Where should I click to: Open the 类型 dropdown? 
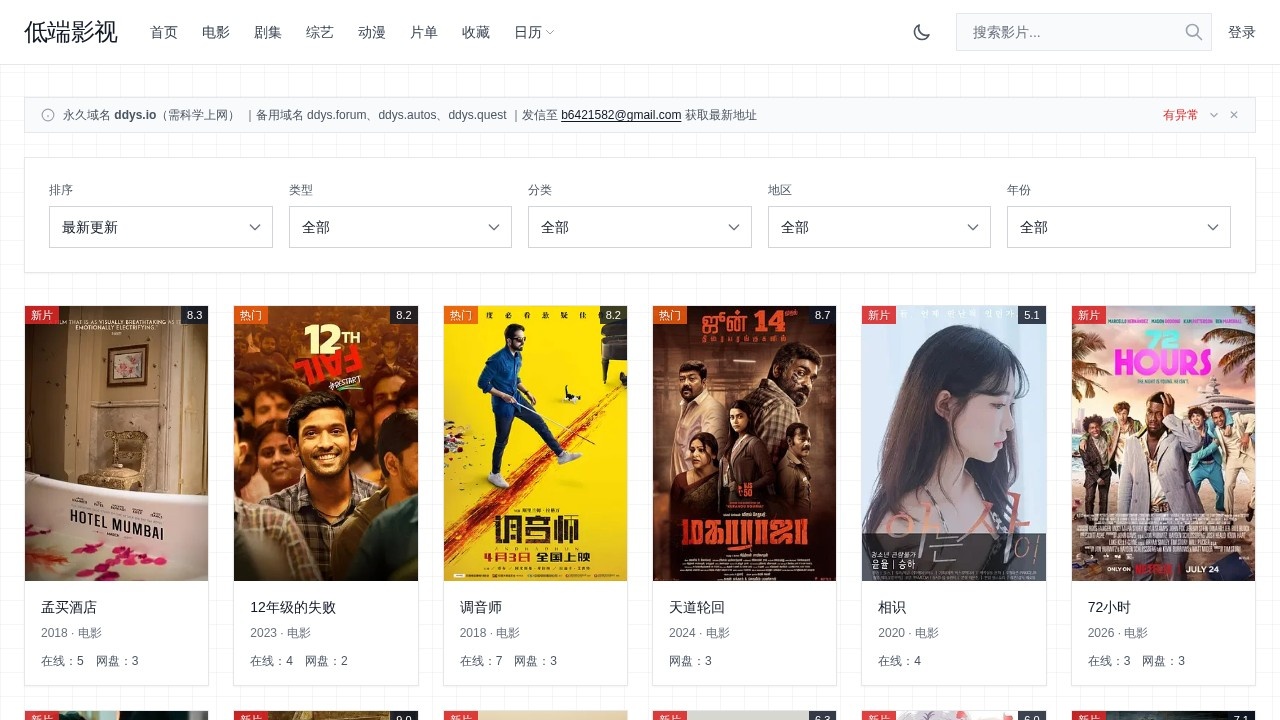(400, 227)
